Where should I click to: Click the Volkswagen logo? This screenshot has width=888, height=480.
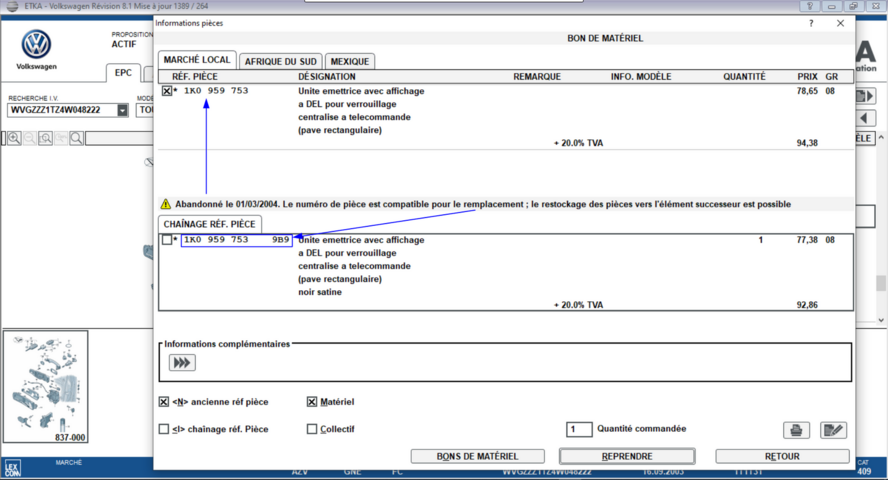point(36,44)
